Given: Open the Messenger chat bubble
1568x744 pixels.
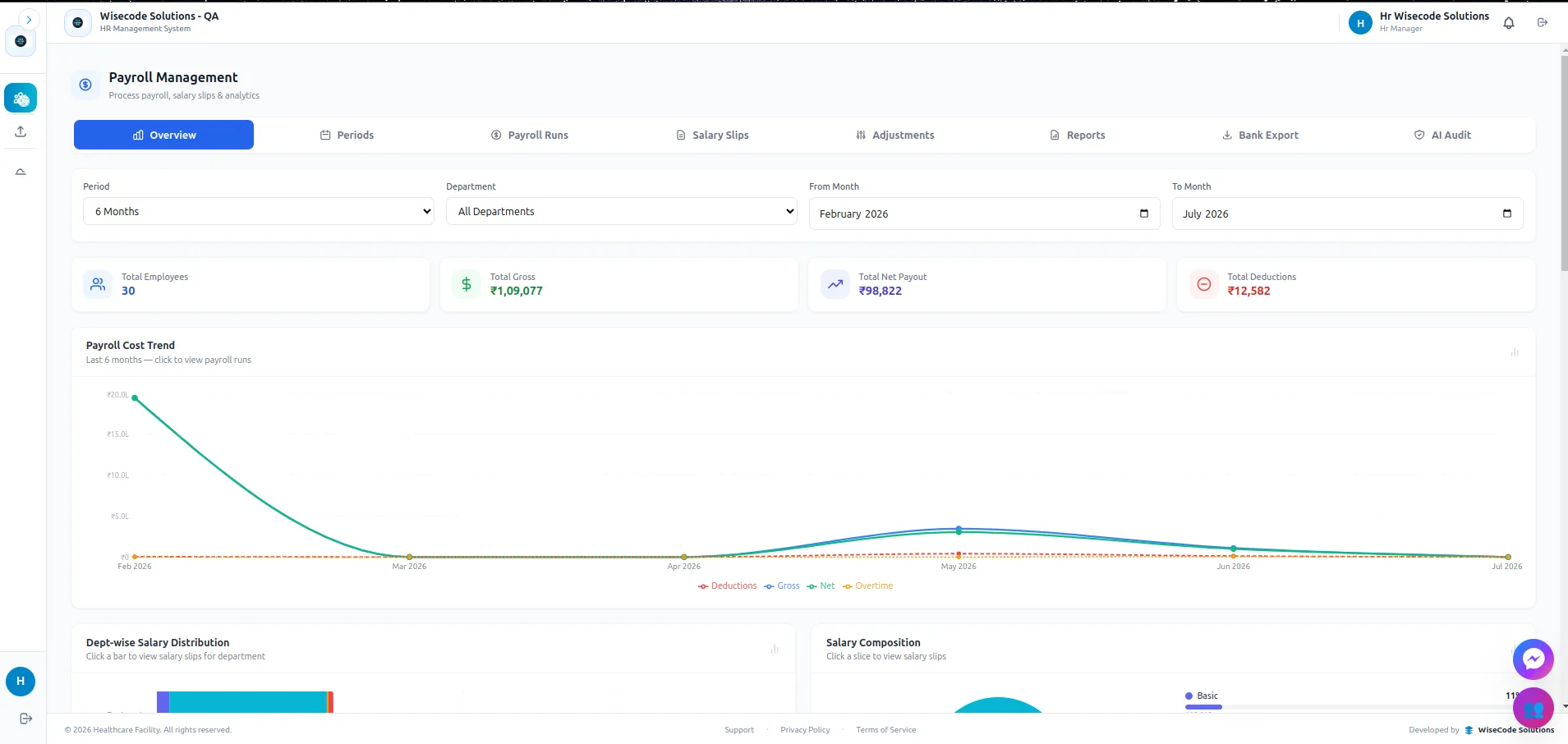Looking at the screenshot, I should (1534, 659).
